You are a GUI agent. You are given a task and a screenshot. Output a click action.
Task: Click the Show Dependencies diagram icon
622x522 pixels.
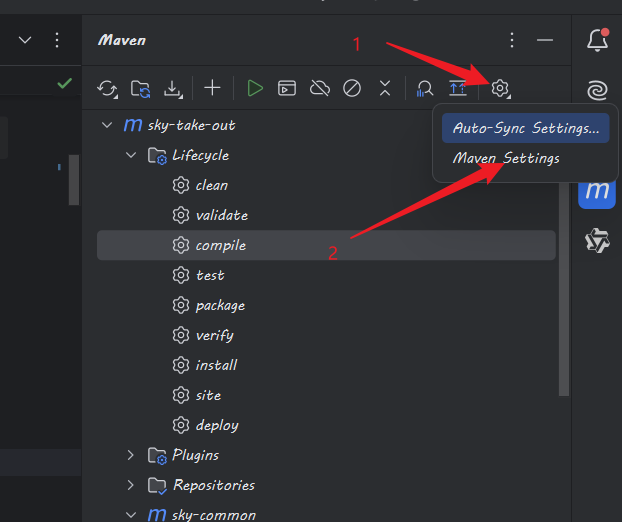click(x=457, y=88)
